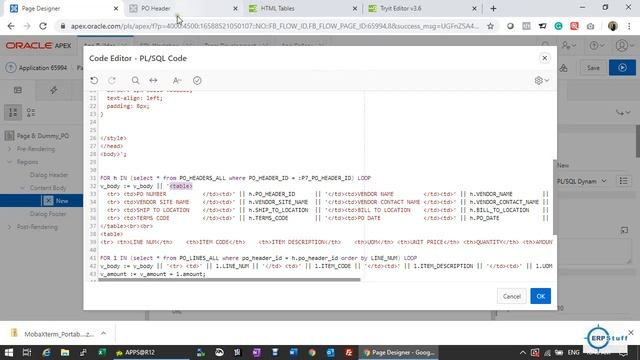Image resolution: width=640 pixels, height=360 pixels.
Task: Run page using the blue play button
Action: click(x=622, y=68)
